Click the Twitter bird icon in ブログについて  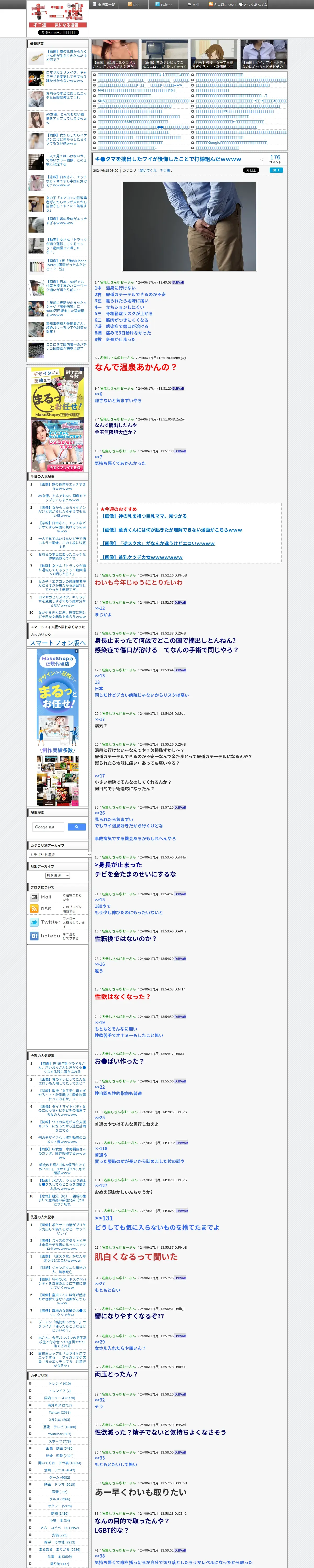click(x=34, y=922)
